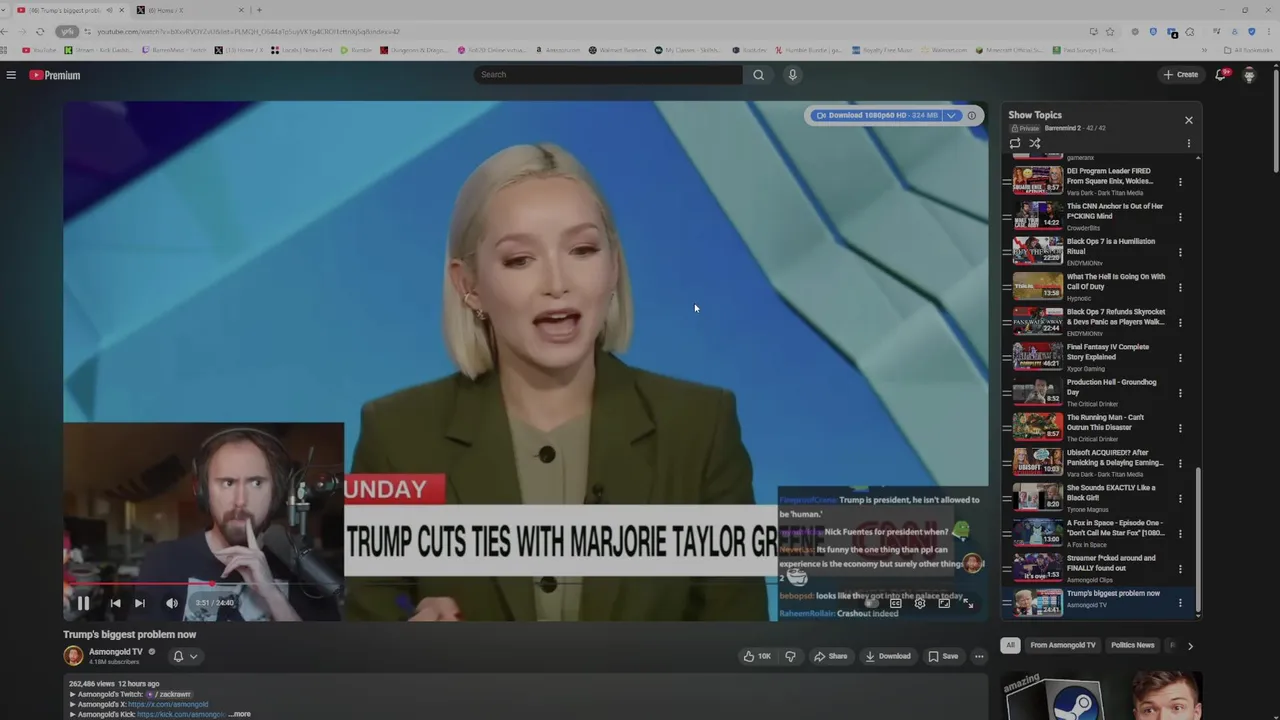Expand description with ...more
1280x720 pixels.
pos(239,714)
